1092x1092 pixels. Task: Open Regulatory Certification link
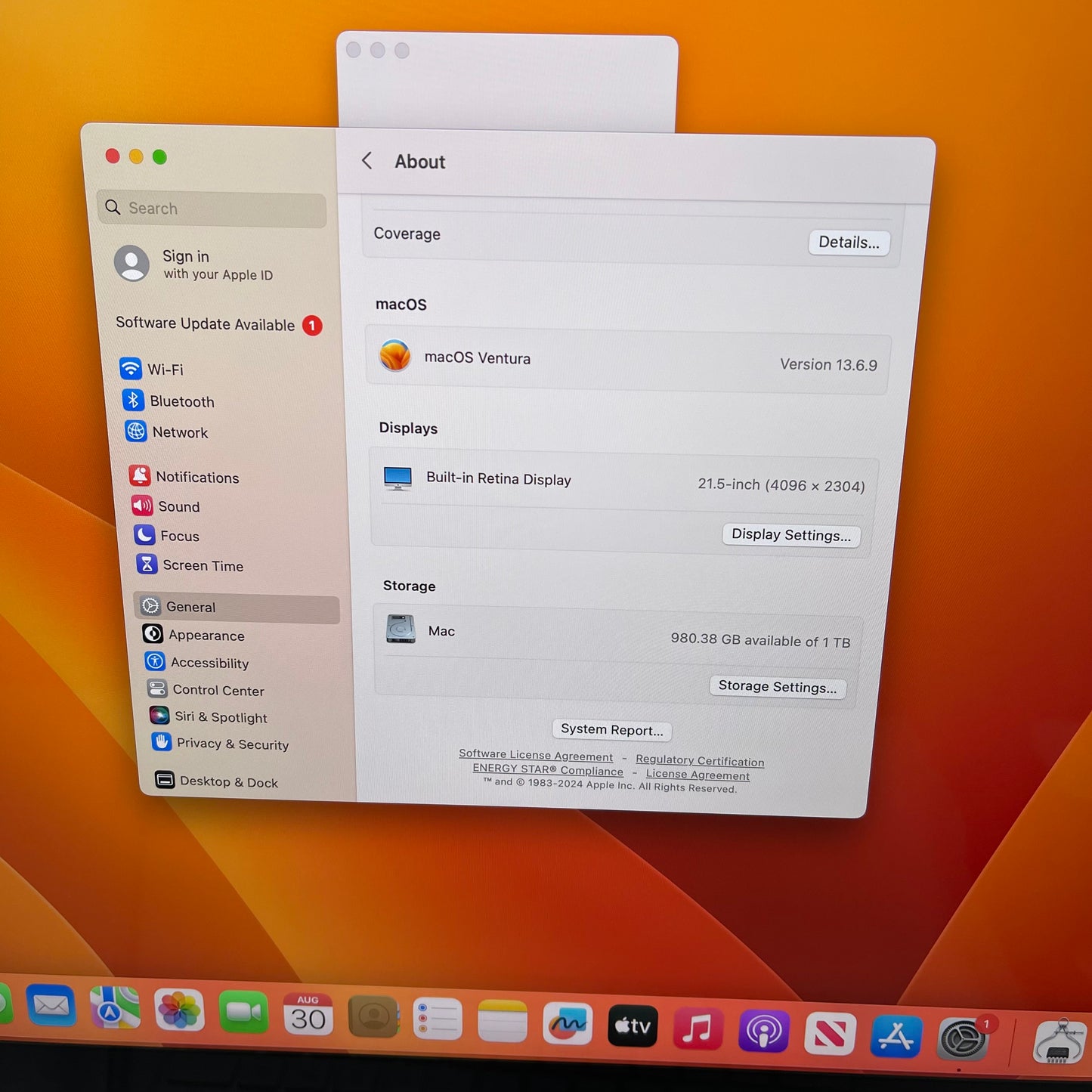(x=699, y=760)
